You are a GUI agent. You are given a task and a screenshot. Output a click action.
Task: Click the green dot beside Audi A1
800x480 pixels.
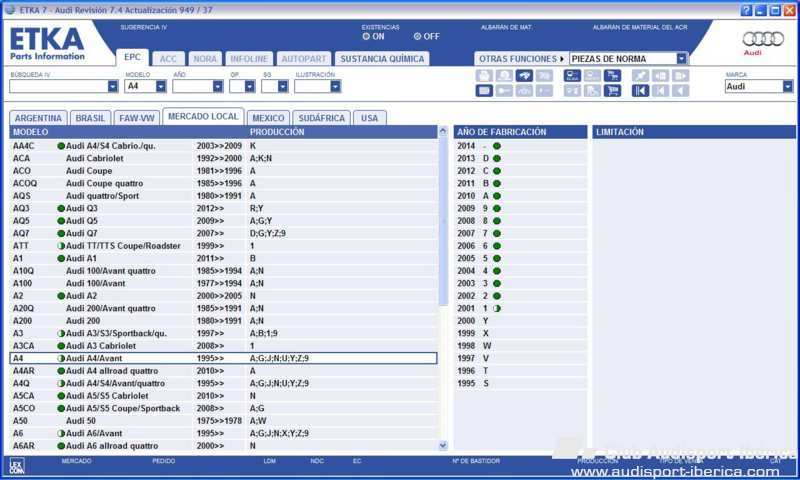click(61, 259)
